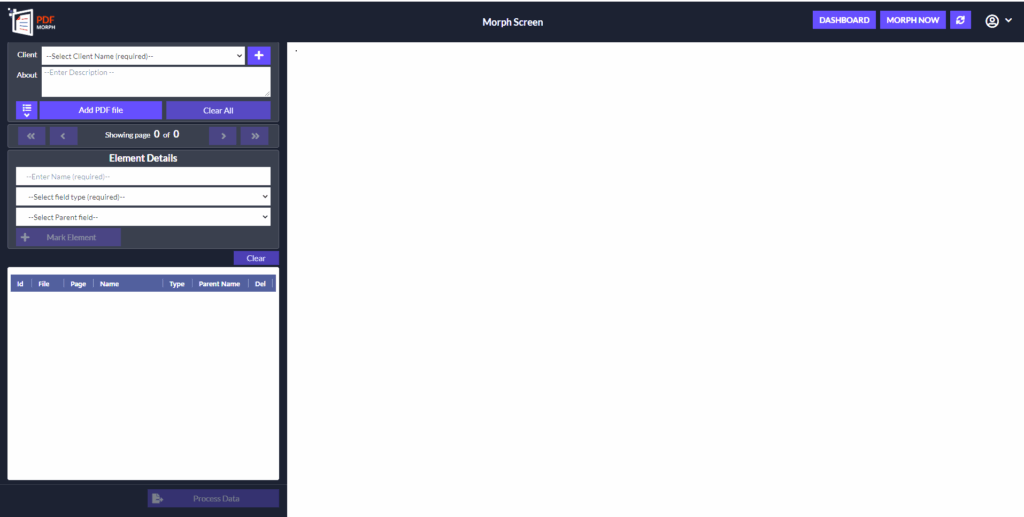The image size is (1024, 517).
Task: Click the About label
Action: tap(27, 75)
